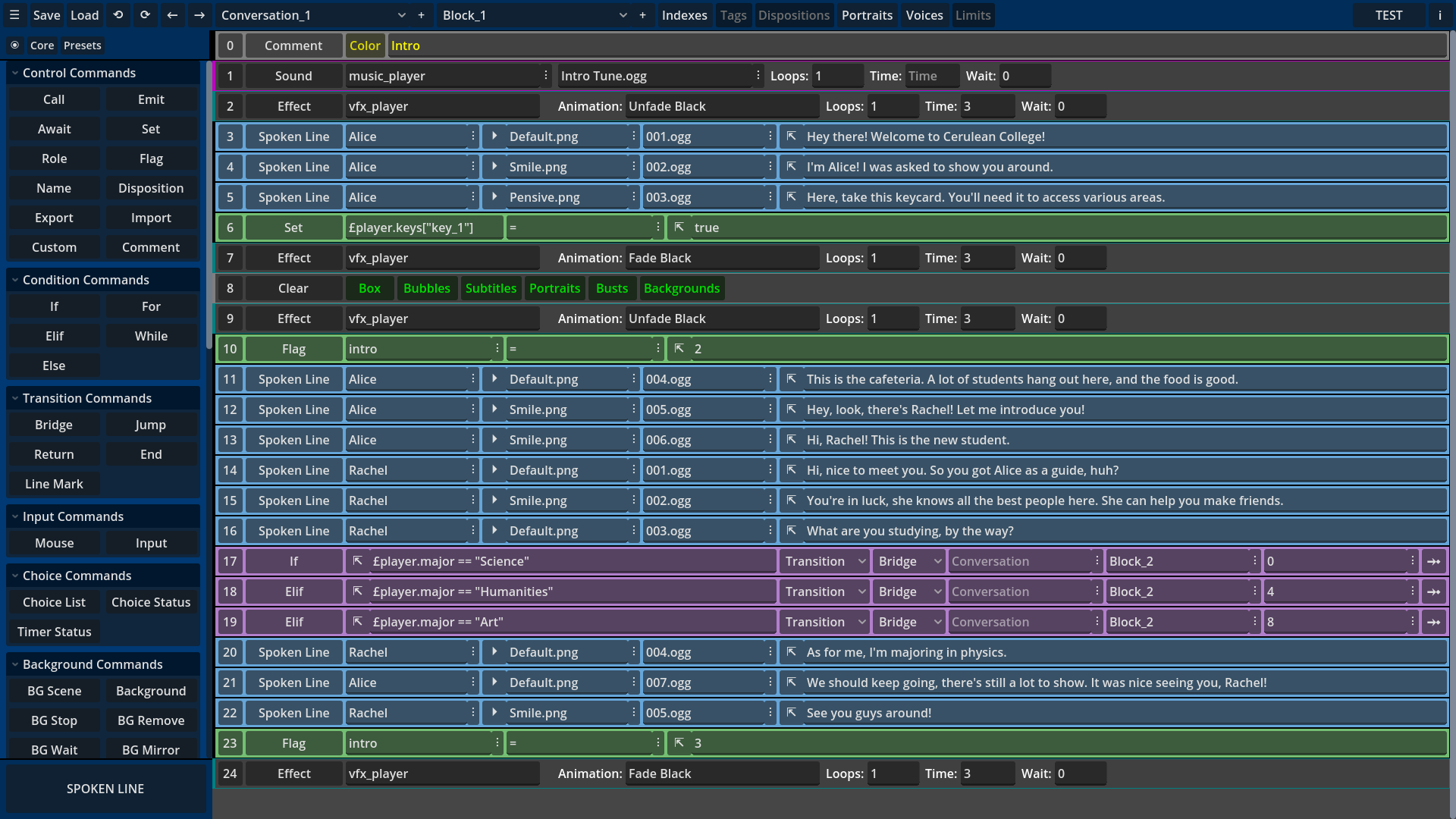Toggle the Backgrounds option in Clear command
The image size is (1456, 819).
(x=681, y=288)
